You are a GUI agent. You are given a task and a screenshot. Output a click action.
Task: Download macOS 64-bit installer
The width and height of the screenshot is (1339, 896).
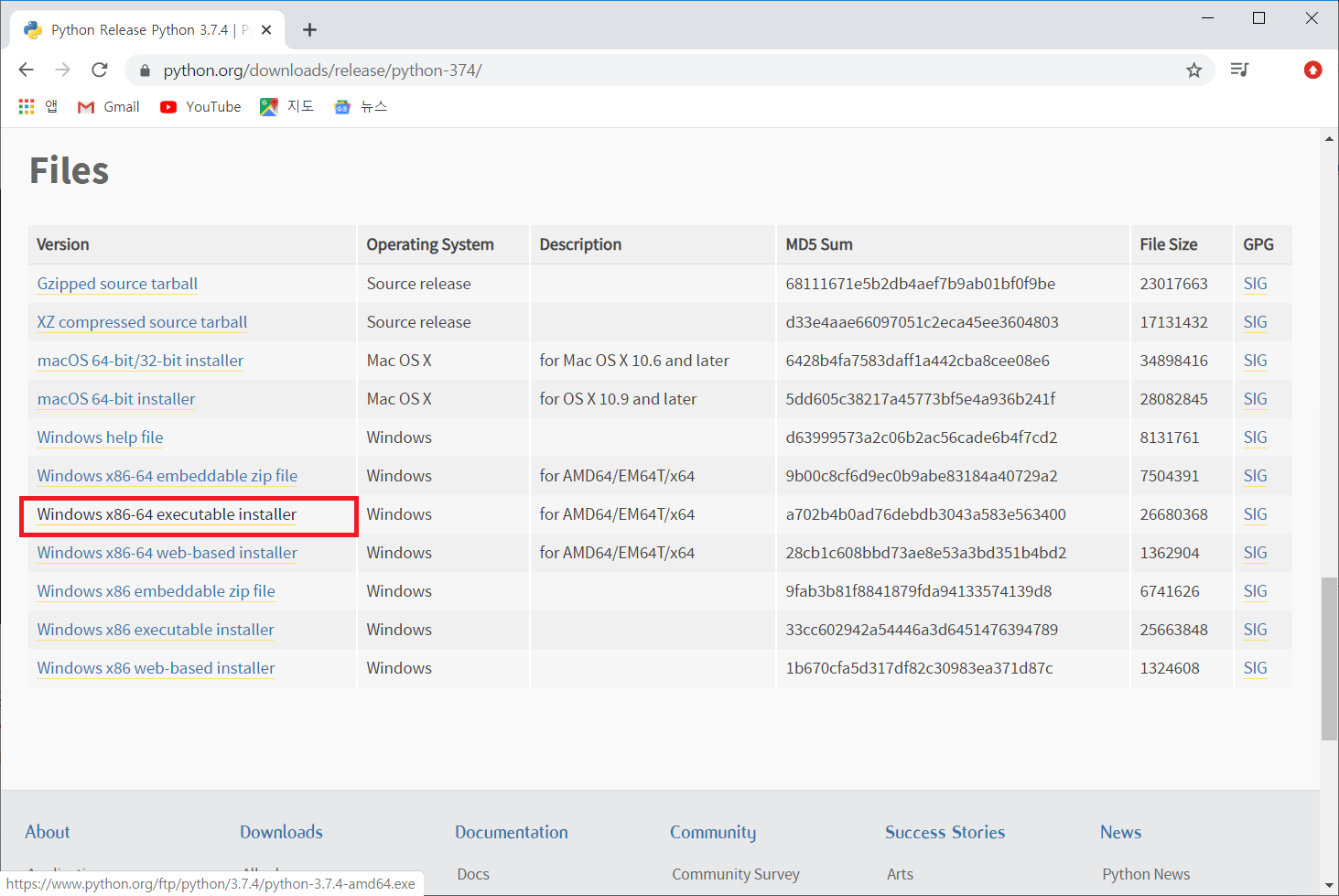pyautogui.click(x=116, y=399)
